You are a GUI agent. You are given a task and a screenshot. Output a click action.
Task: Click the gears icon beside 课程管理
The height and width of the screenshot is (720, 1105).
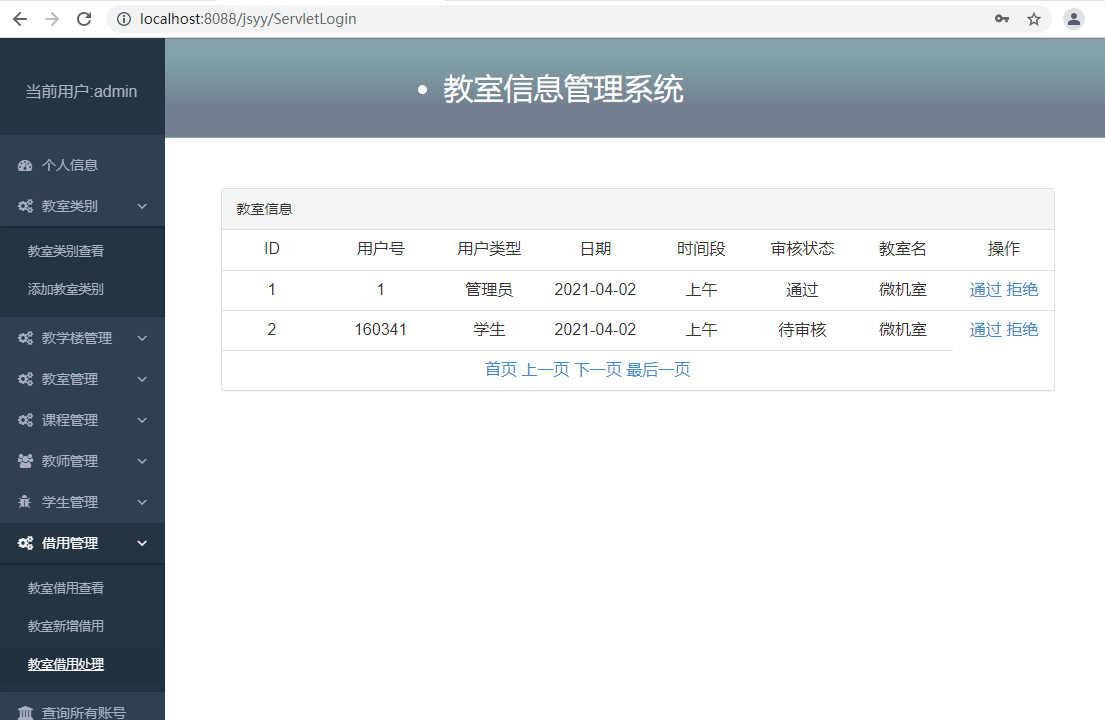25,420
